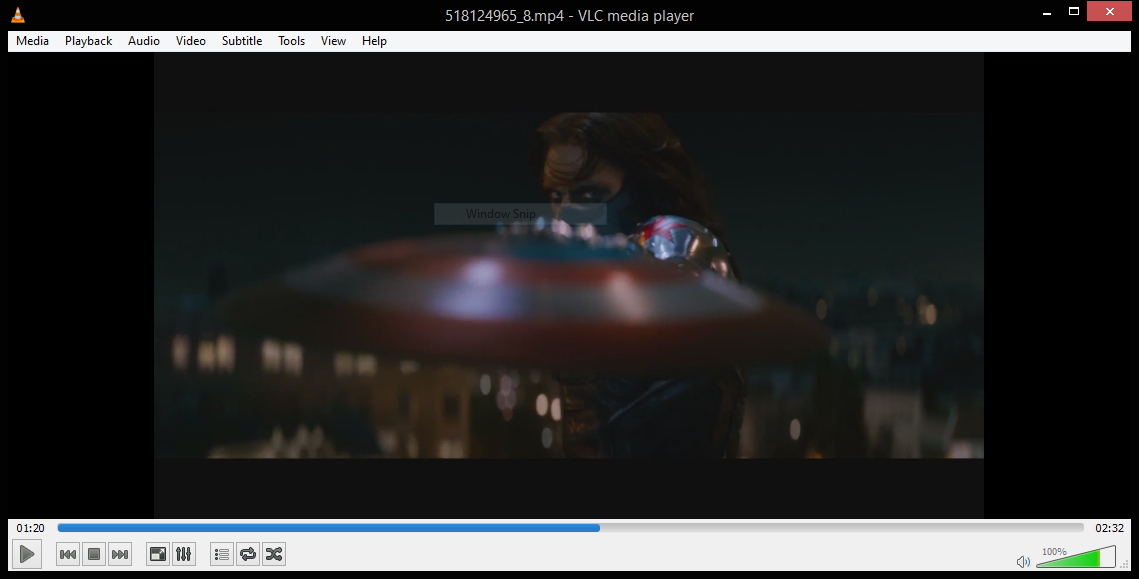Open the Tools menu
1139x579 pixels.
tap(291, 41)
